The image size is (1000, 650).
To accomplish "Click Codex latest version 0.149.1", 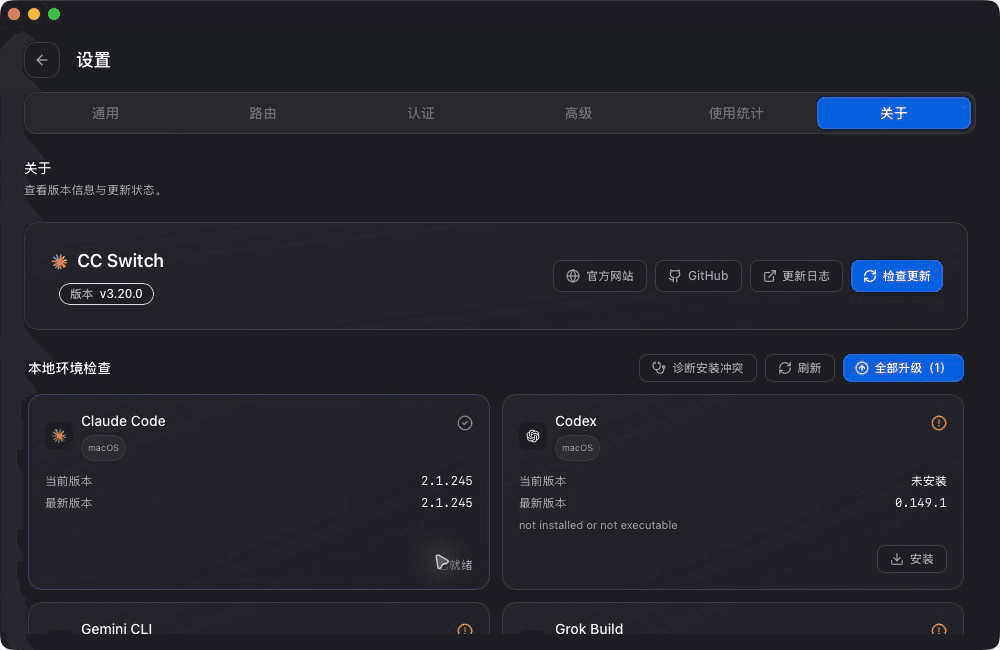I will pyautogui.click(x=920, y=503).
